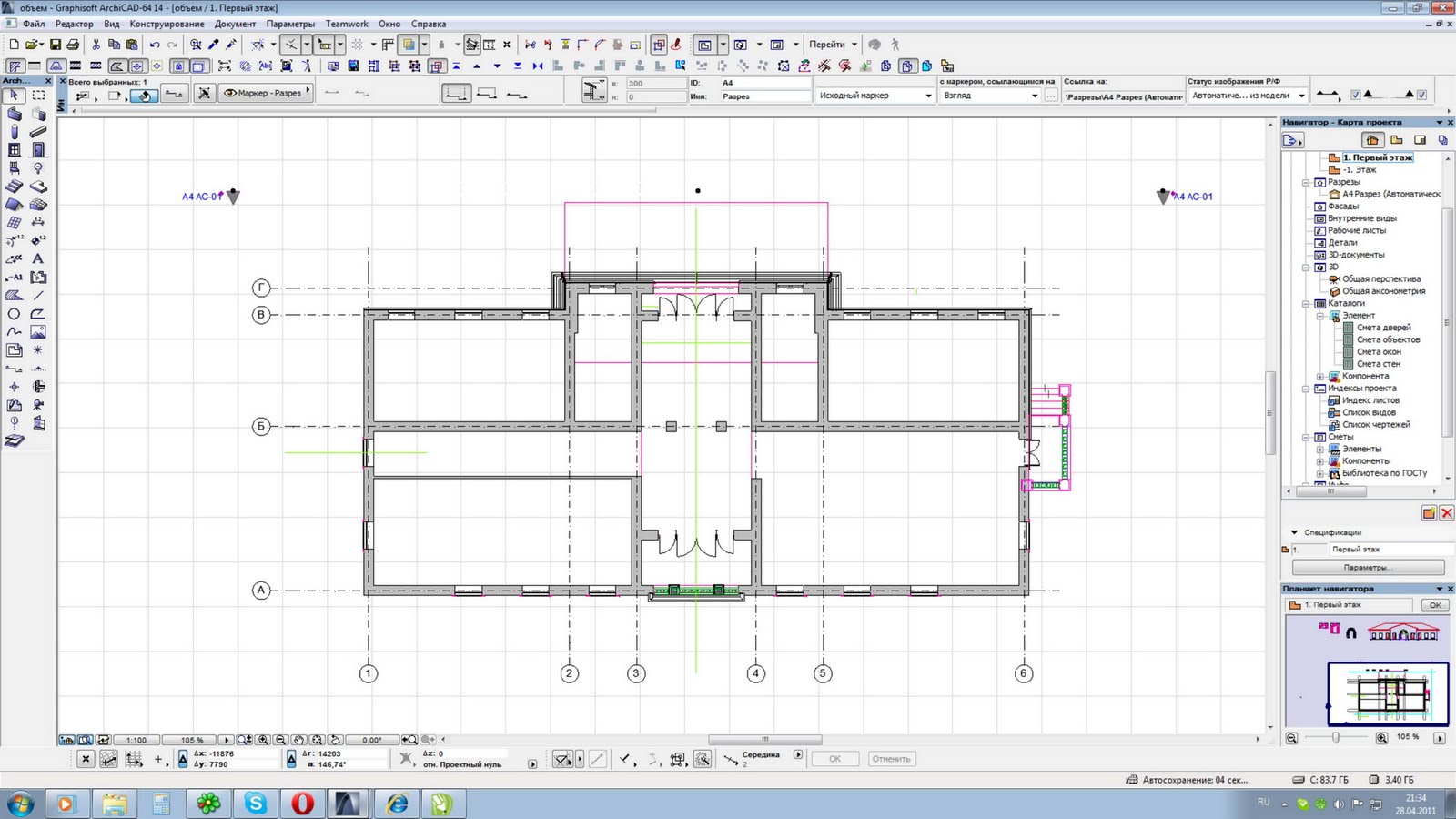The width and height of the screenshot is (1456, 819).
Task: Click the 'OK' button in Navigator preview
Action: [1435, 604]
